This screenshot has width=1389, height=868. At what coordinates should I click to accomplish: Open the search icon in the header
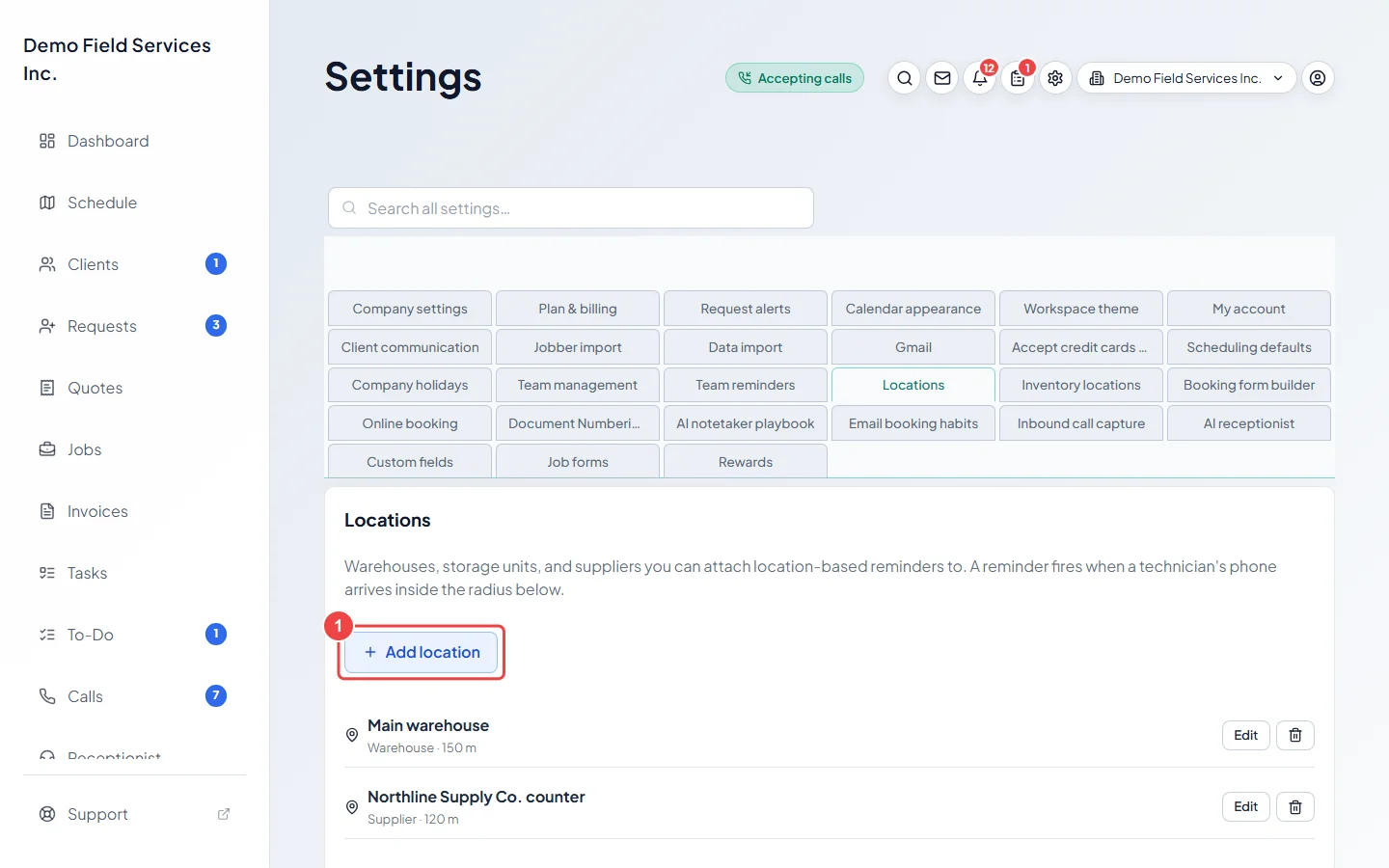[x=904, y=78]
